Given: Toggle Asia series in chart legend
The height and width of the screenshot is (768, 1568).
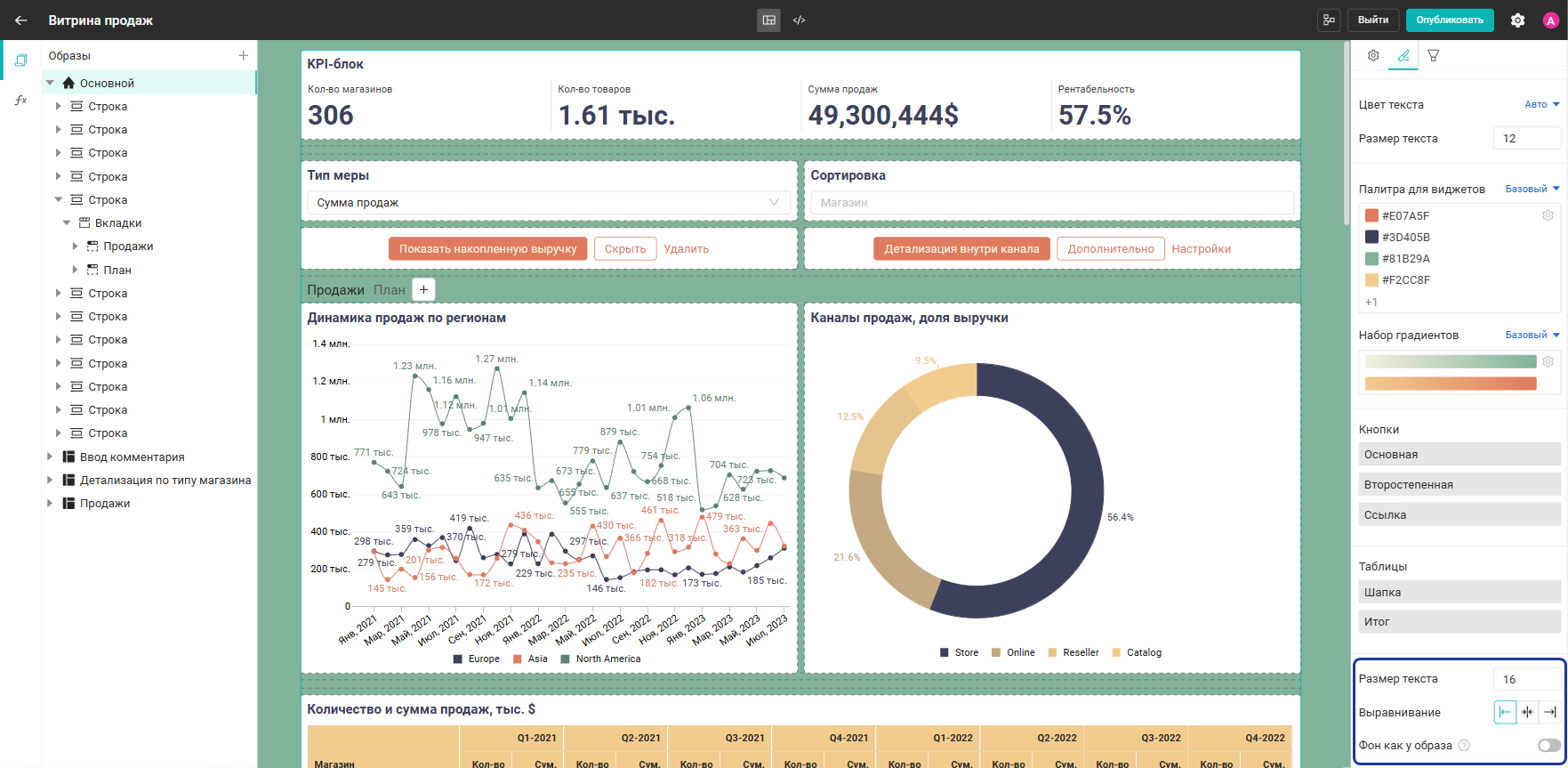Looking at the screenshot, I should click(x=530, y=659).
